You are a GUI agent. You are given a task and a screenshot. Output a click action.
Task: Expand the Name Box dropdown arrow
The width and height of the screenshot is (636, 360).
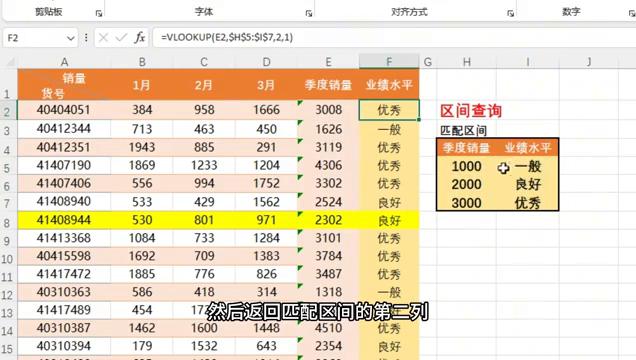[x=71, y=38]
